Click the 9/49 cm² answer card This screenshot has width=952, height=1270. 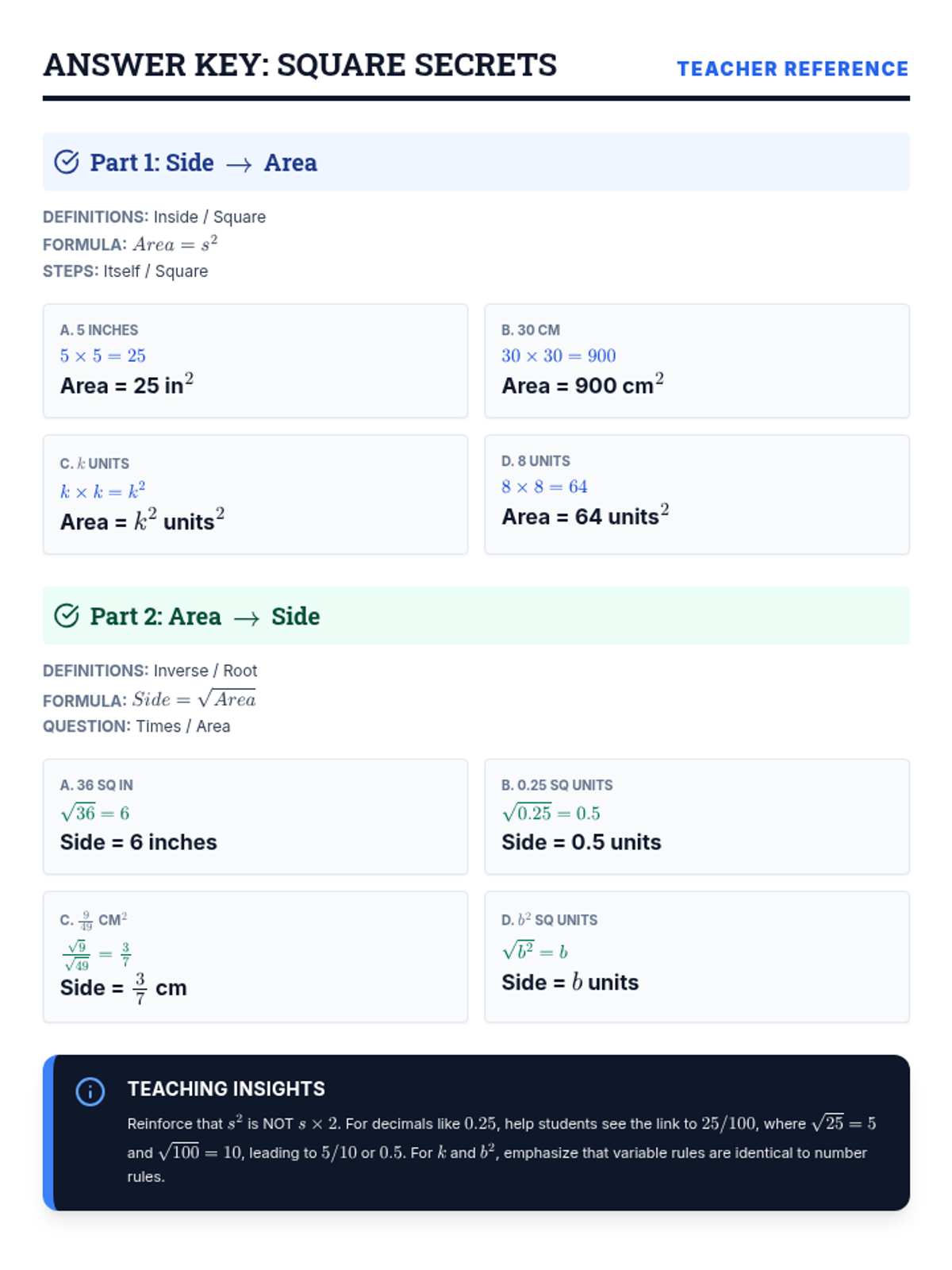[x=255, y=956]
